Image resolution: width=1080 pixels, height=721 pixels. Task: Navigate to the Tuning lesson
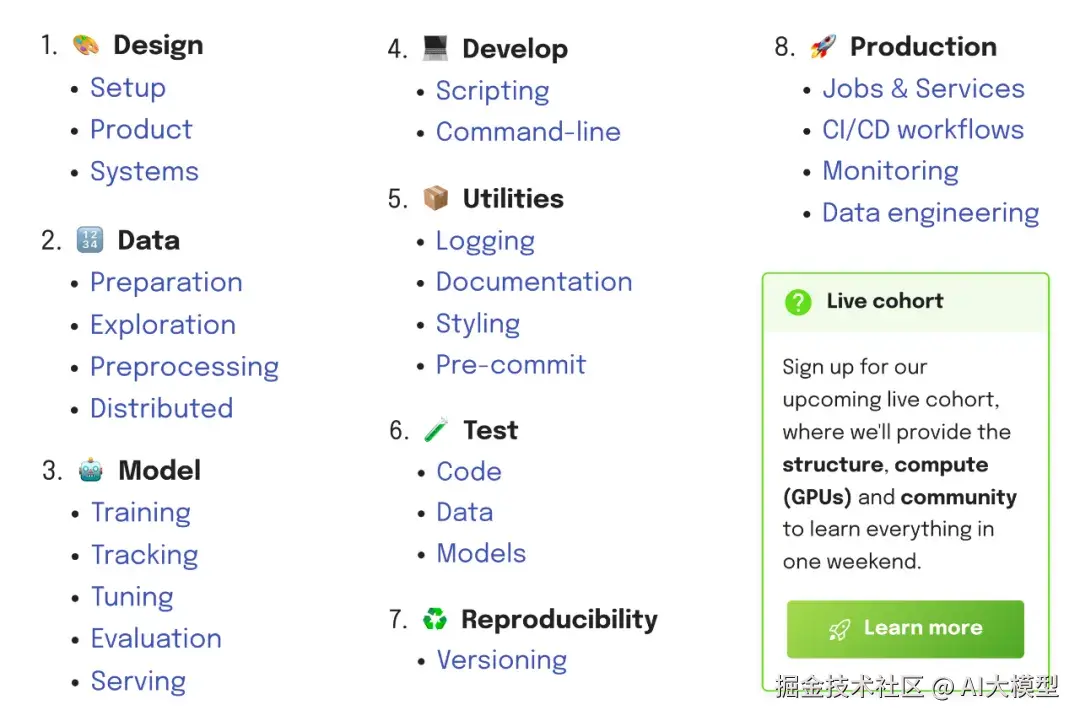coord(132,597)
